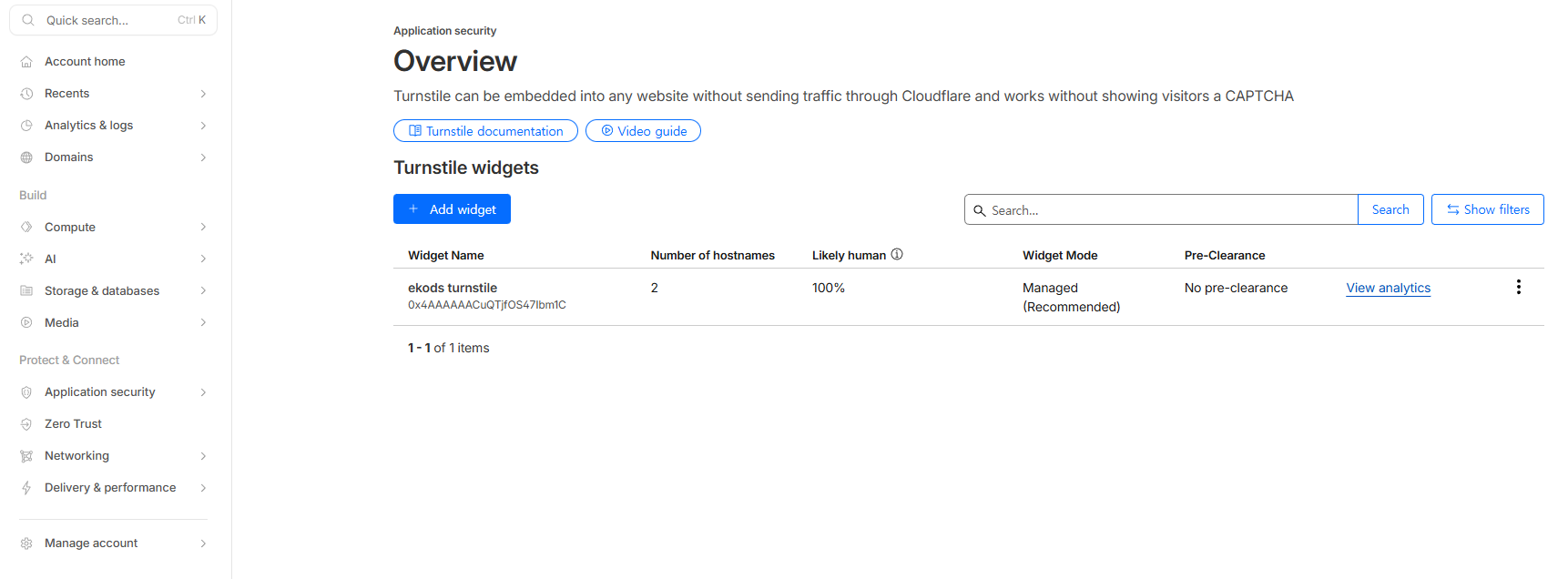The image size is (1568, 579).
Task: Click the Application security shield icon
Action: pyautogui.click(x=26, y=392)
